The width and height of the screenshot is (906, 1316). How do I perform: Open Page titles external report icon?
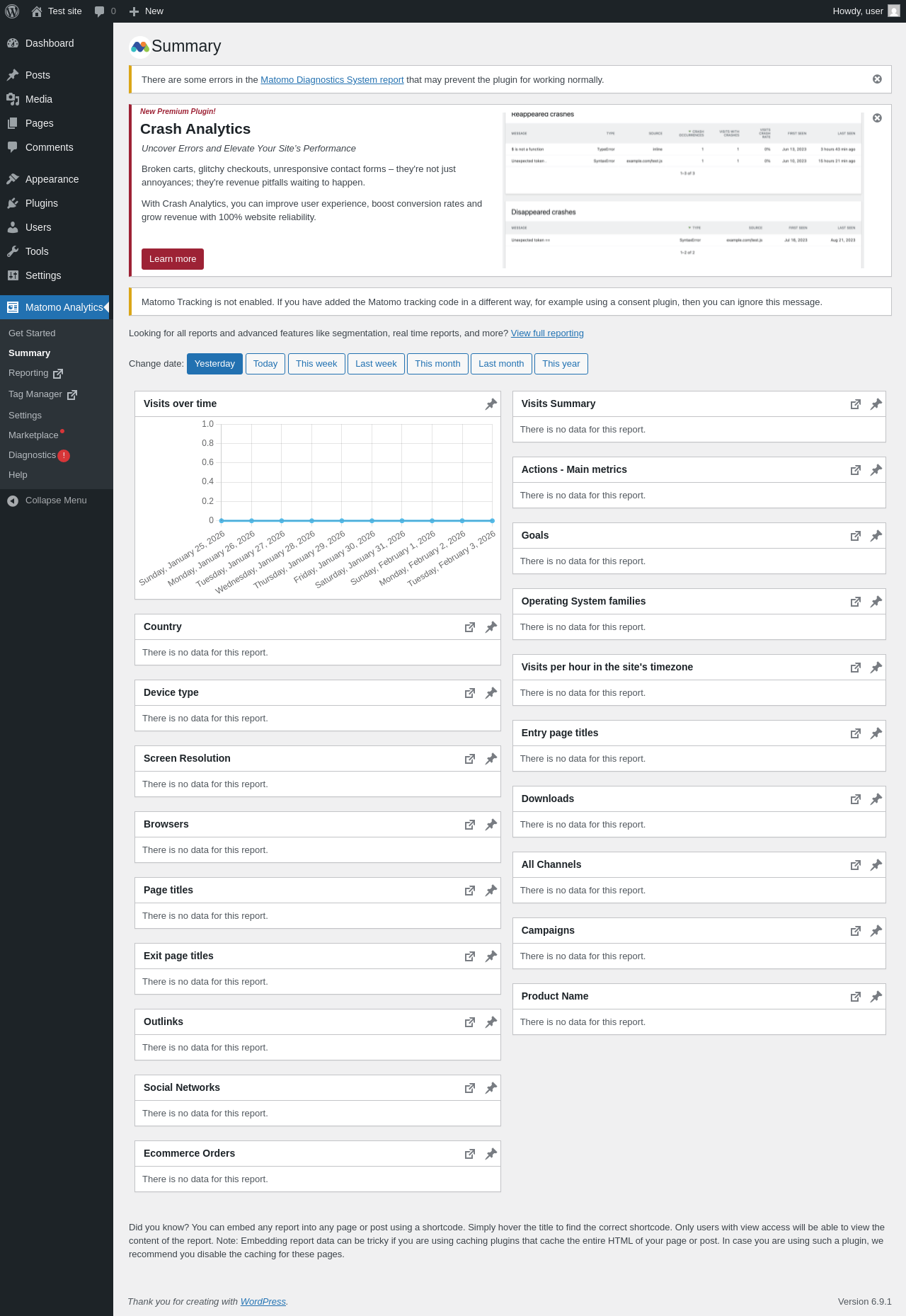(x=470, y=891)
